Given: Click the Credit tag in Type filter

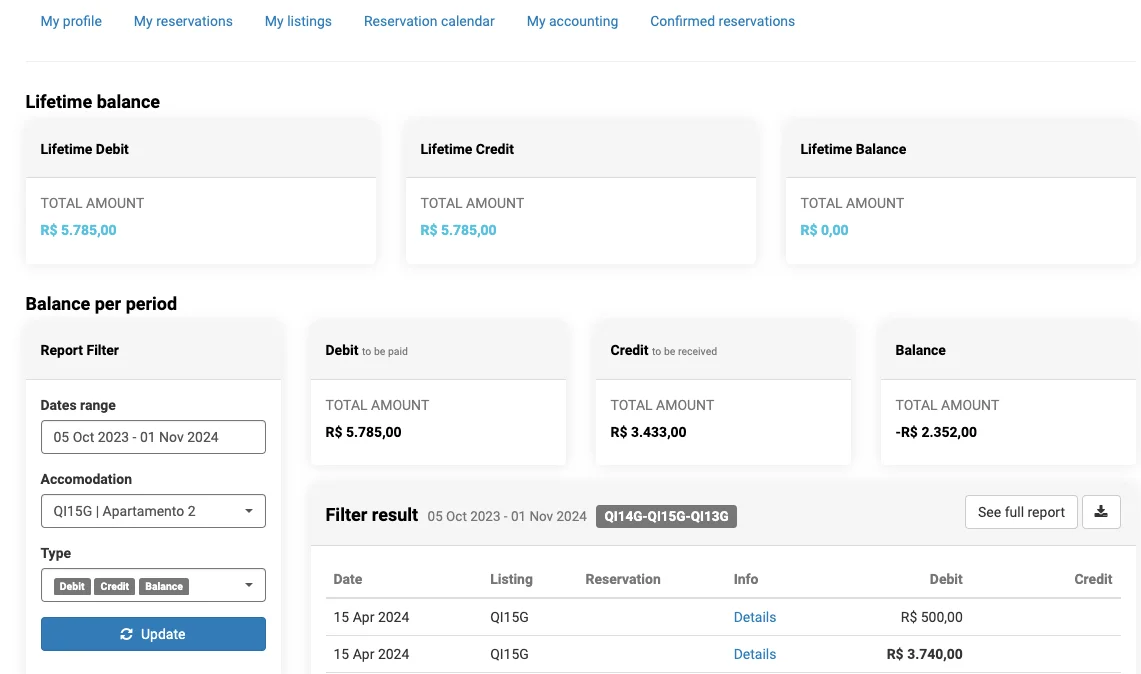Looking at the screenshot, I should pos(115,586).
